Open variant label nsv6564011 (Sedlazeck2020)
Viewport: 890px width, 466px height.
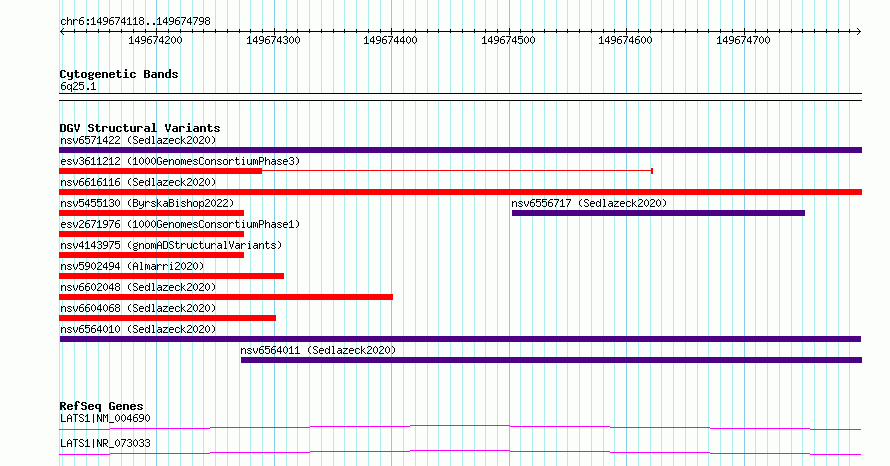[x=318, y=350]
